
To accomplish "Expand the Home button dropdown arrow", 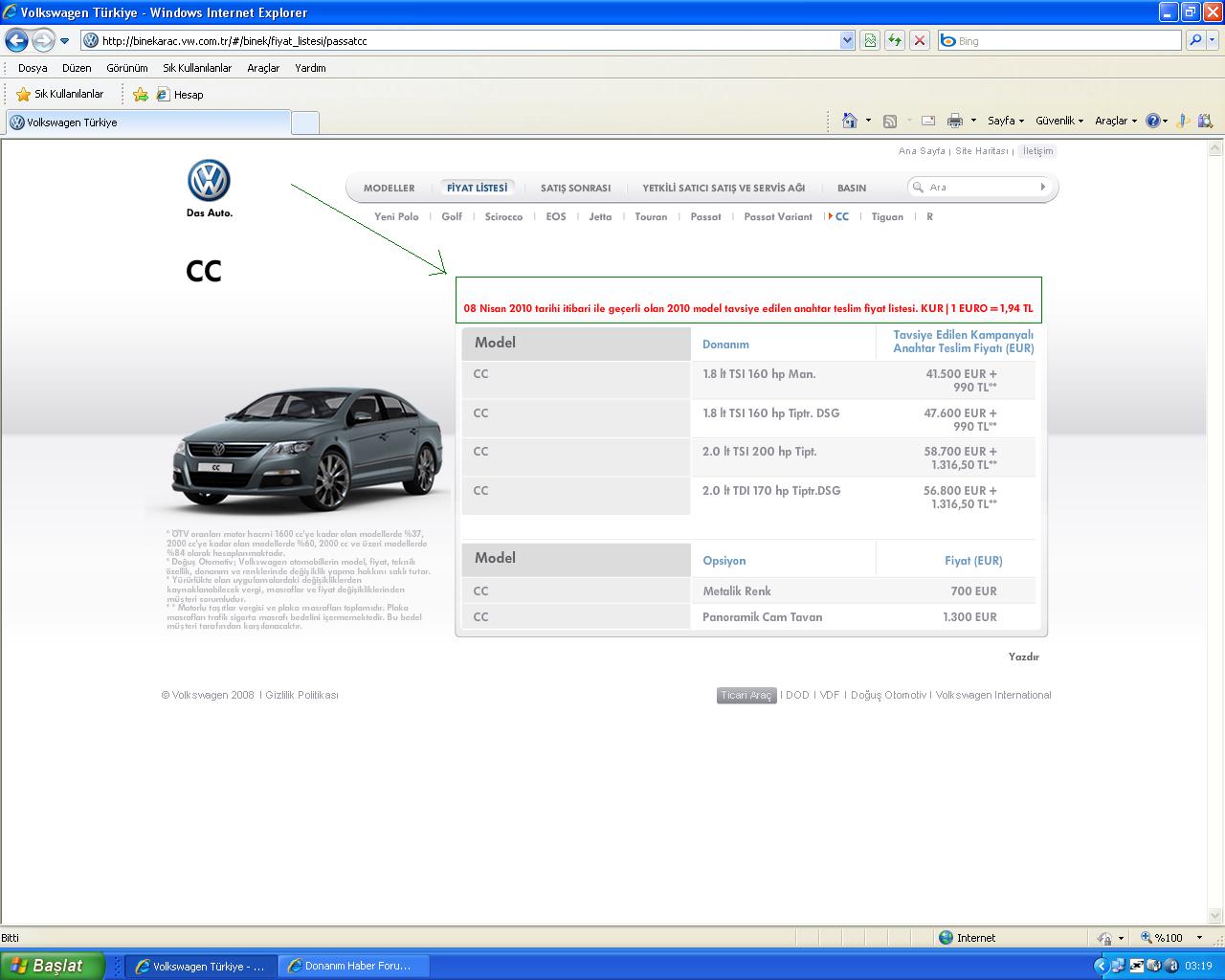I will [x=868, y=121].
